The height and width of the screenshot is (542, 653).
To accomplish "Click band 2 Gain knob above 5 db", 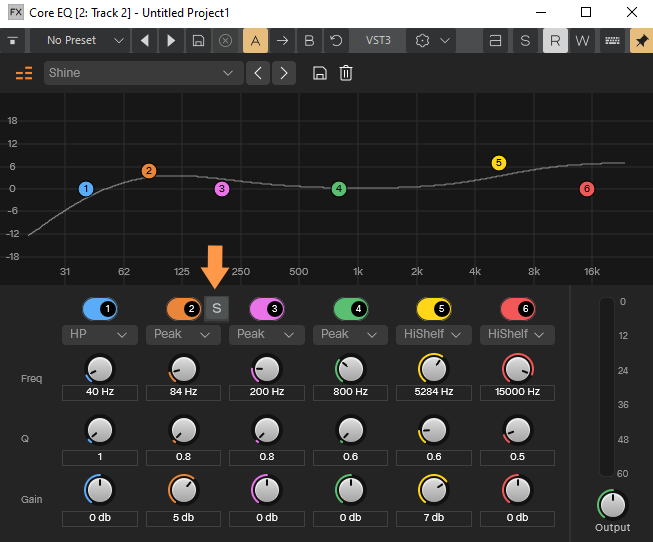I will tap(184, 490).
